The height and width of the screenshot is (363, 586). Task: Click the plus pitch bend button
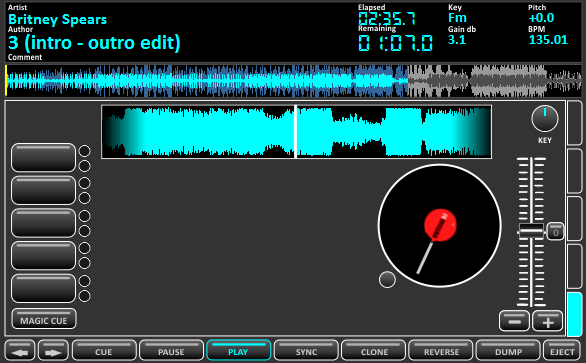(x=548, y=321)
